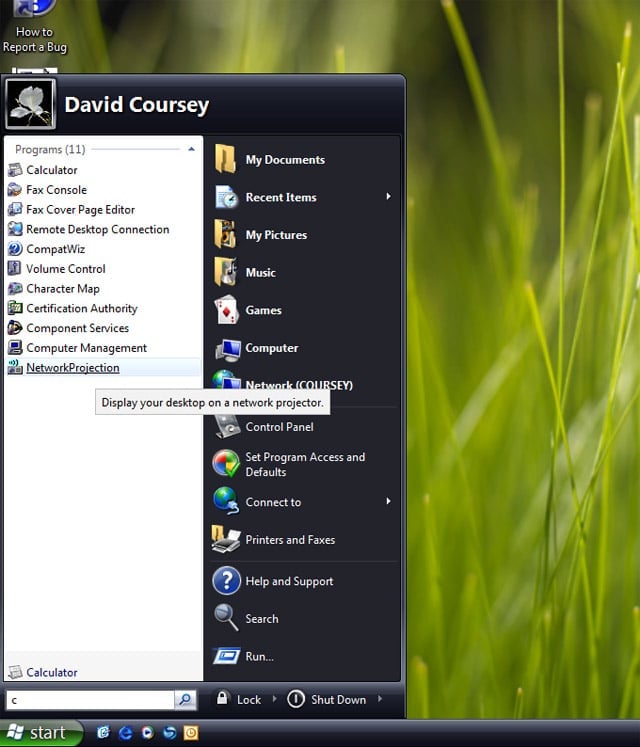Open the Control Panel menu entry
The image size is (640, 747).
point(279,427)
